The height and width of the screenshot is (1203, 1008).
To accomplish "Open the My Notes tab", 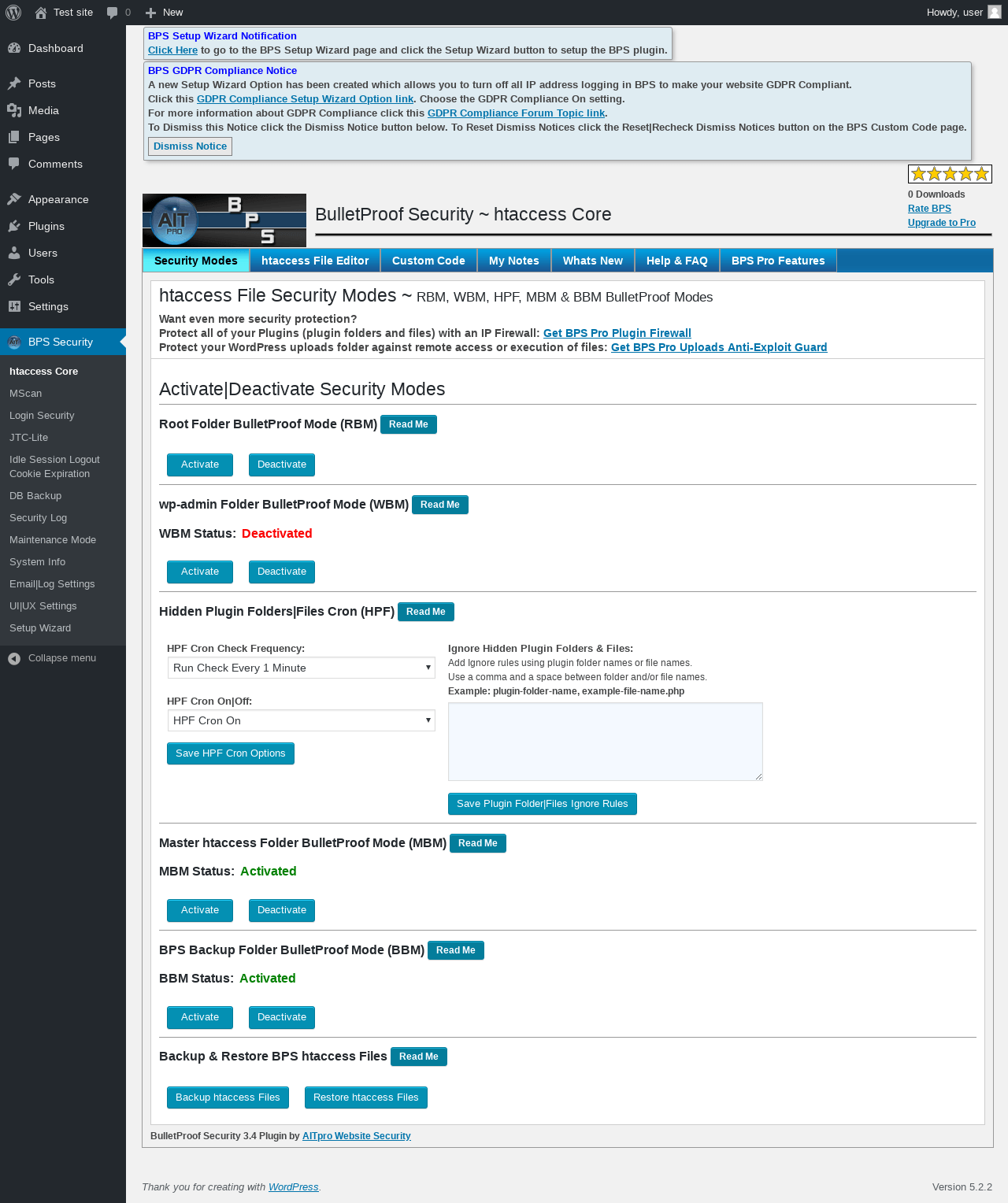I will pos(514,261).
